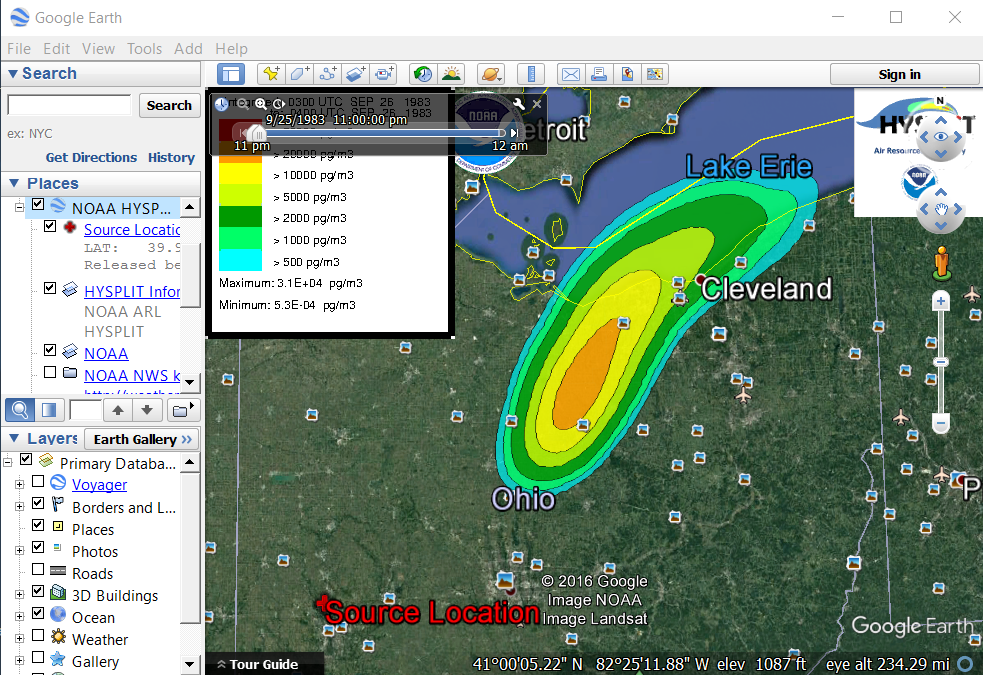Image resolution: width=983 pixels, height=675 pixels.
Task: Open the Places panel folder button
Action: (x=182, y=410)
